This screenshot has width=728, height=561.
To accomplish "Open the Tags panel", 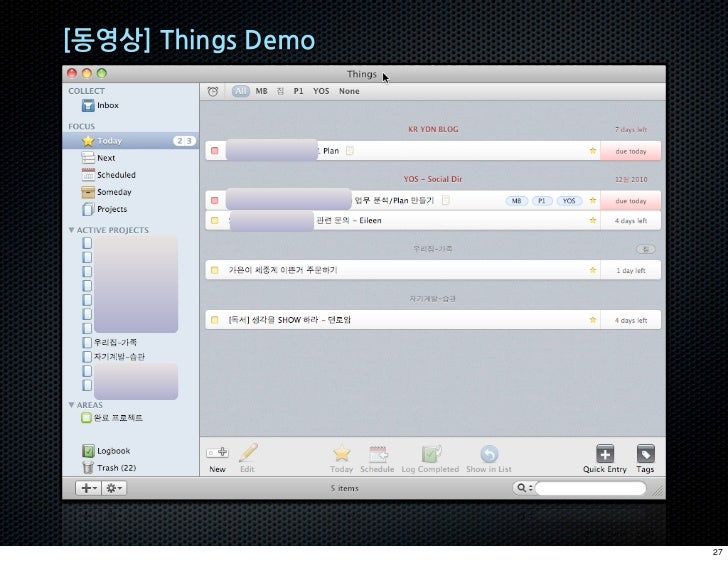I will pyautogui.click(x=645, y=454).
